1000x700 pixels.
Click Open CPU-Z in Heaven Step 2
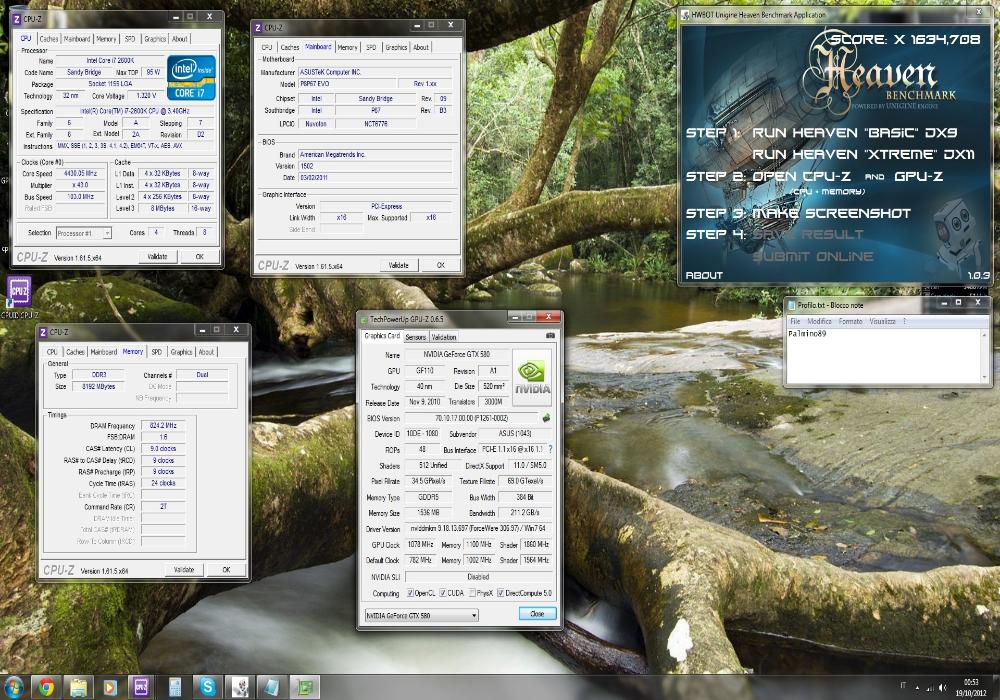(802, 177)
